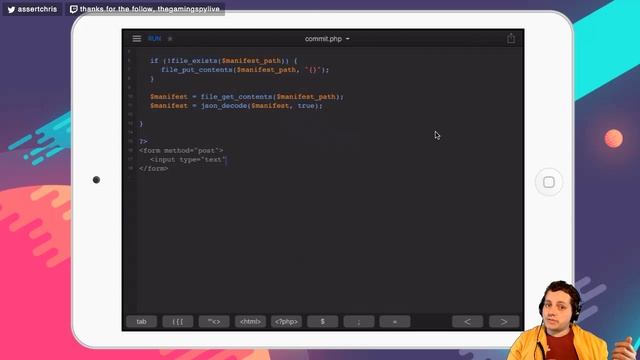
Task: Click the small icon next to RUN
Action: 170,38
